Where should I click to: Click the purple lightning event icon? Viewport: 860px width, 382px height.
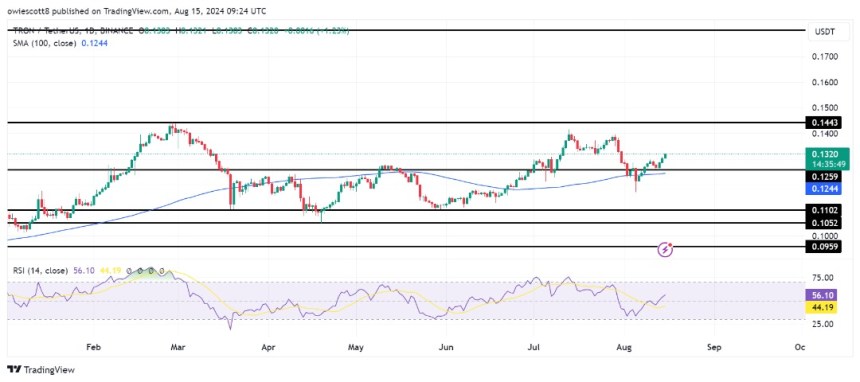click(x=666, y=250)
